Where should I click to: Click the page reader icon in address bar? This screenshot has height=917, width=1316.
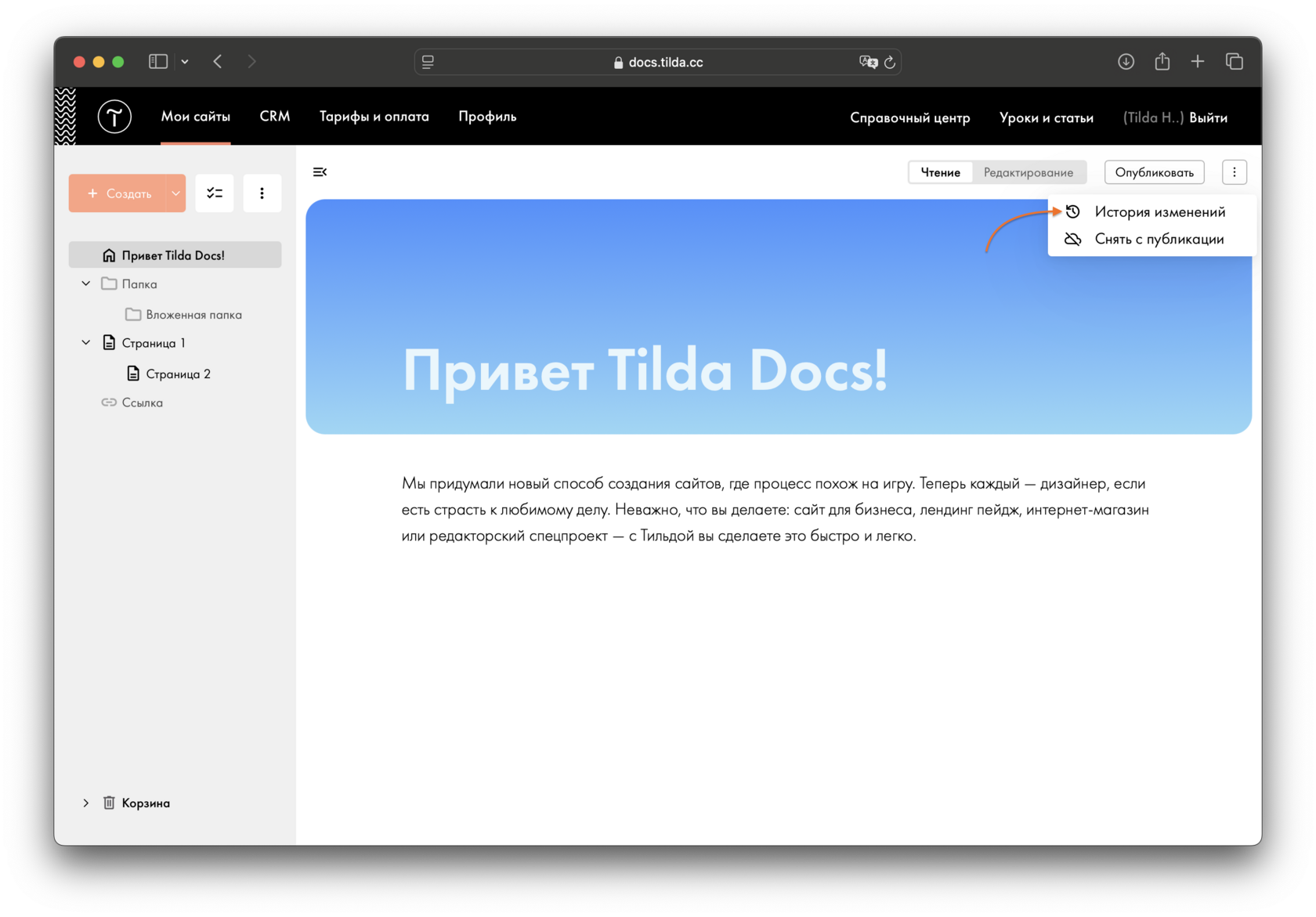click(428, 62)
